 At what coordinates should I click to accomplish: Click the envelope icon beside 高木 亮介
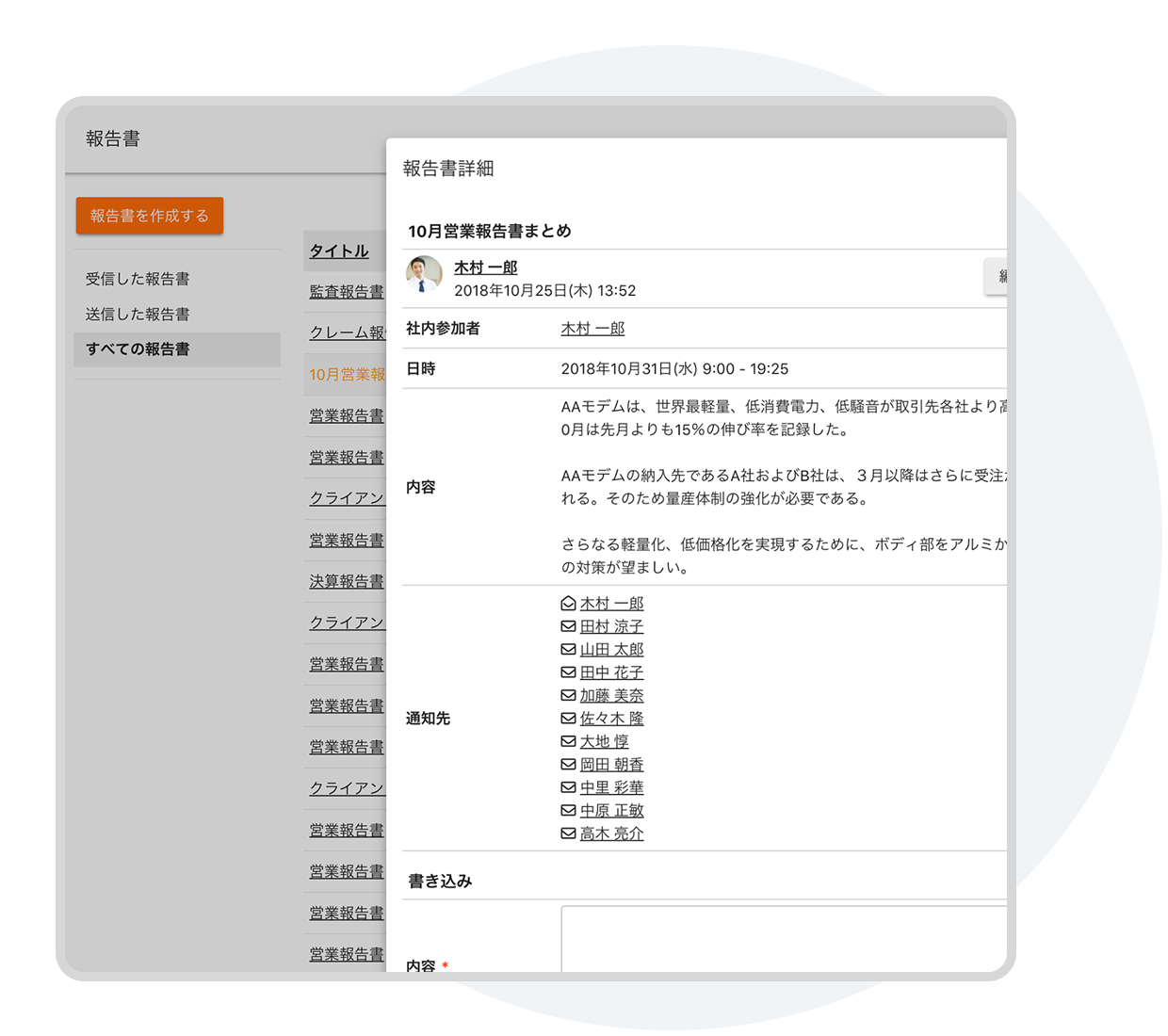click(567, 833)
